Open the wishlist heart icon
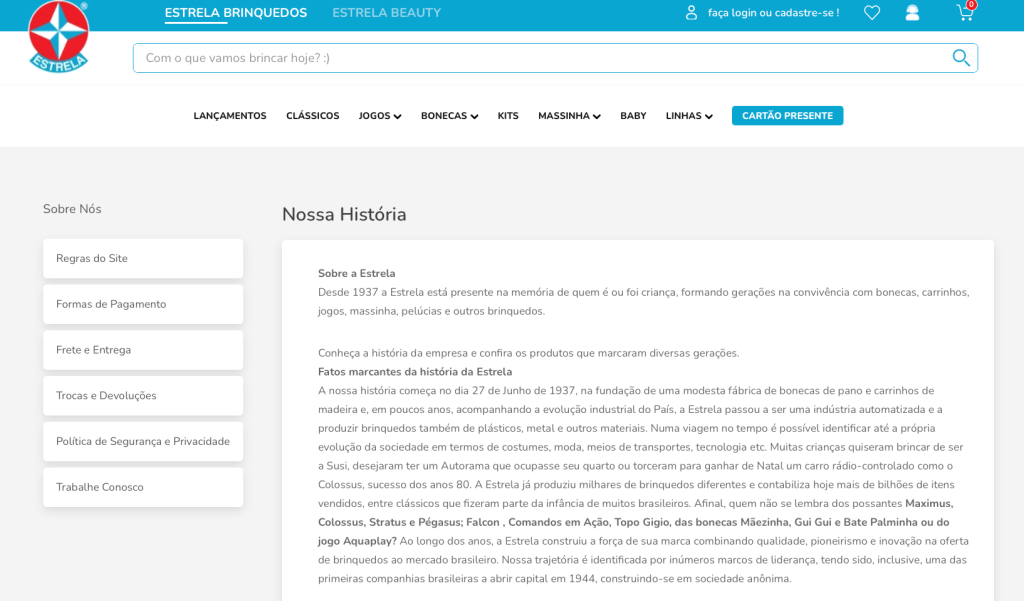Image resolution: width=1024 pixels, height=601 pixels. tap(872, 12)
